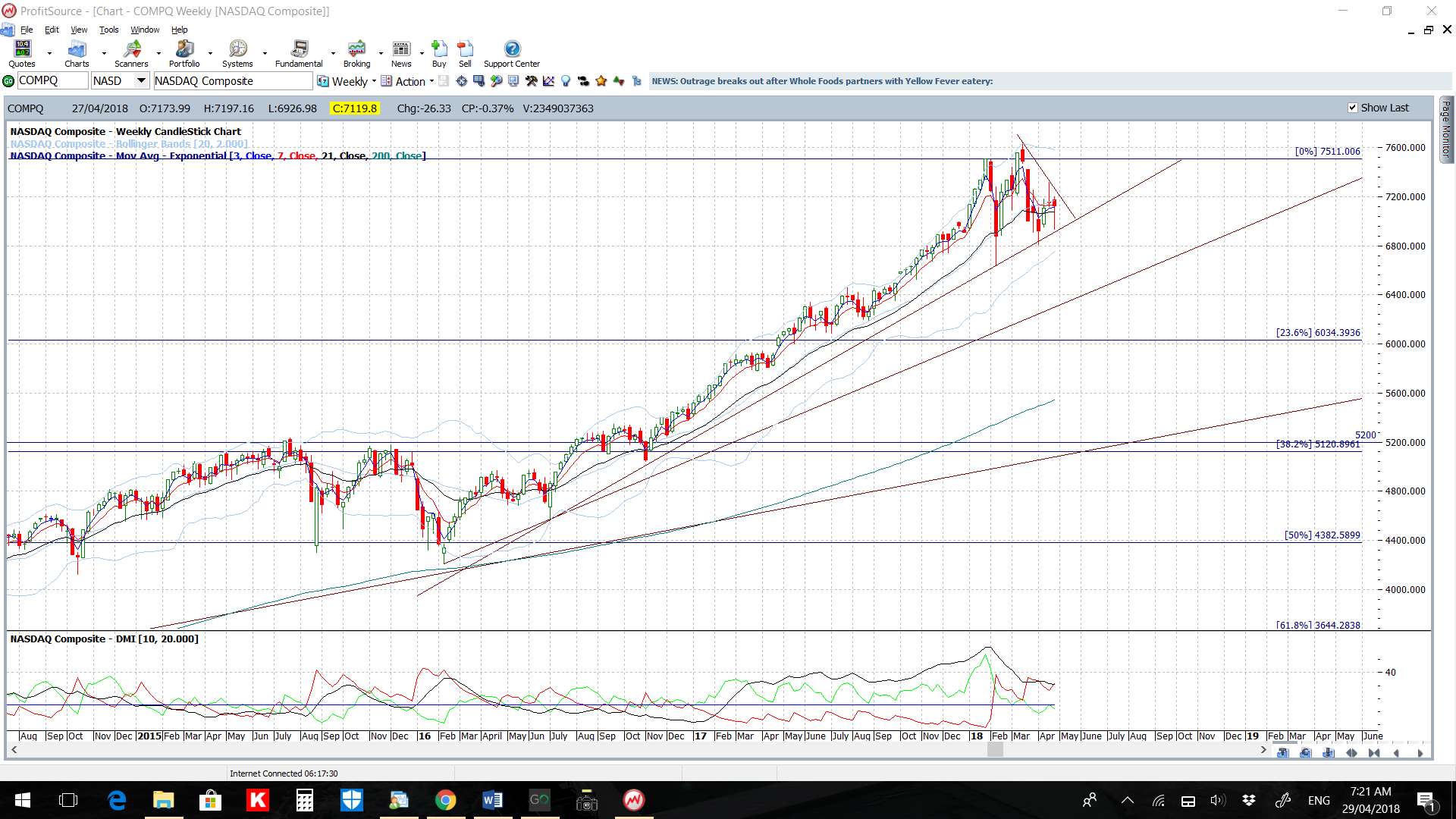This screenshot has height=819, width=1456.
Task: Click the chart scrollbar right arrow
Action: (1263, 749)
